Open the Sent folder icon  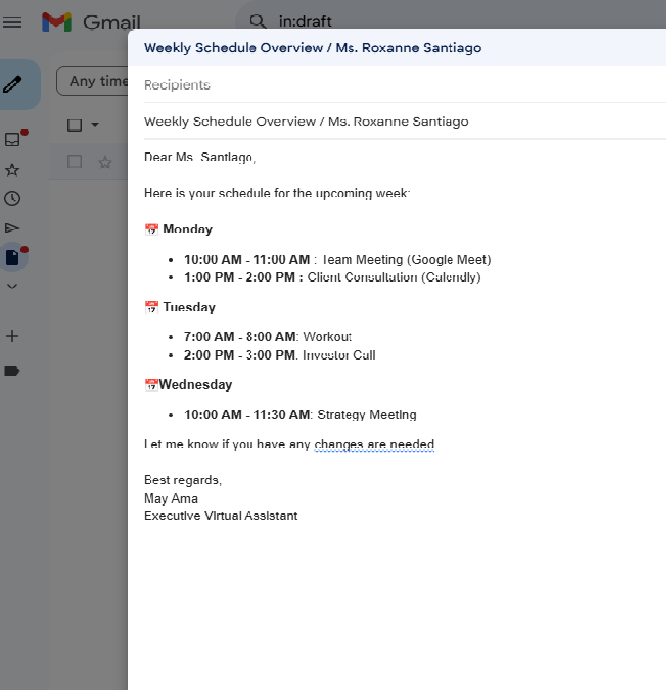(12, 228)
